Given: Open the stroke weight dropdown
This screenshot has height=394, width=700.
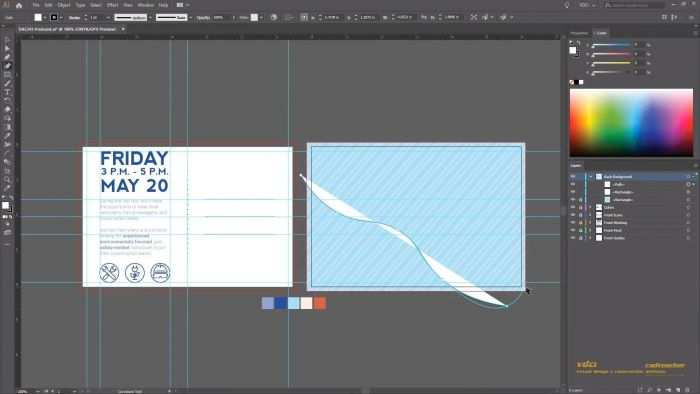Looking at the screenshot, I should [x=108, y=17].
